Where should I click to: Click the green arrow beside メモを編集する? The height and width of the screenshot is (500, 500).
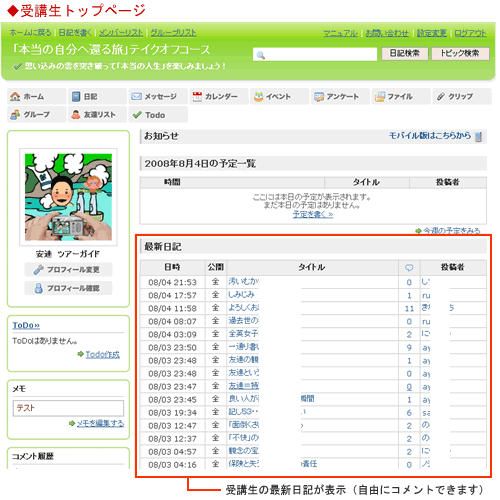tap(72, 423)
